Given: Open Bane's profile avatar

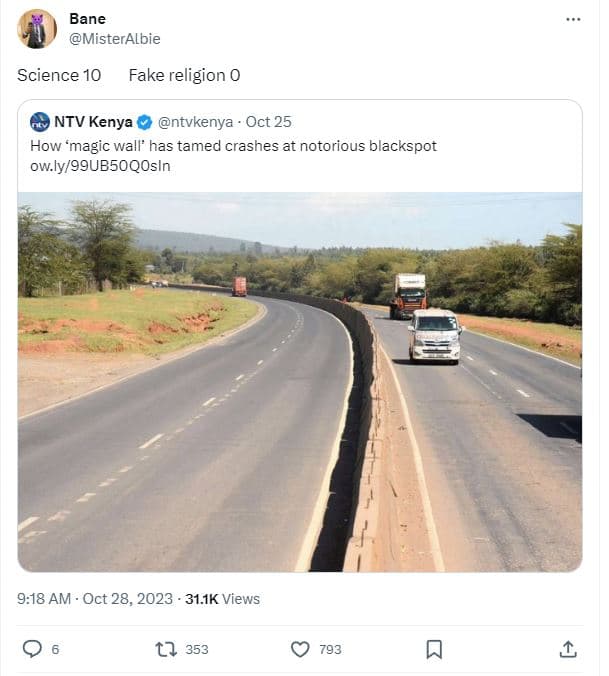Looking at the screenshot, I should [x=37, y=29].
